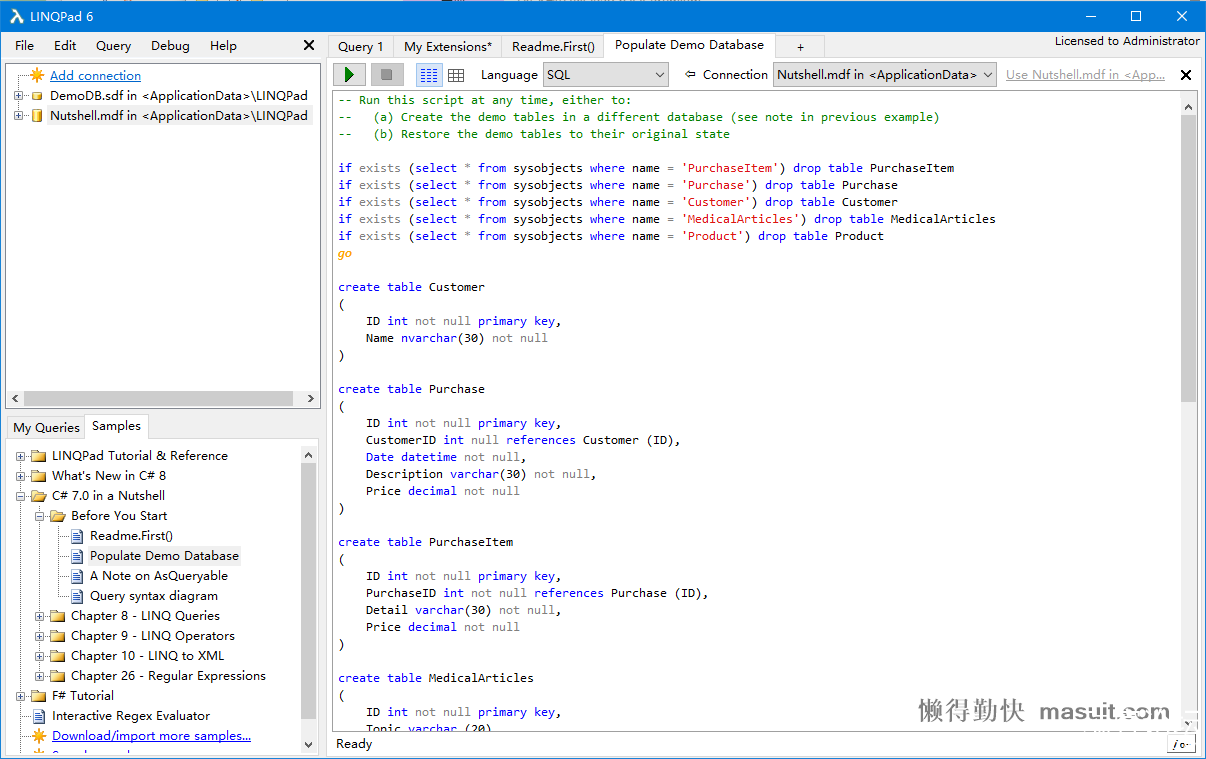This screenshot has width=1206, height=759.
Task: Expand the F# Tutorial node
Action: click(20, 696)
